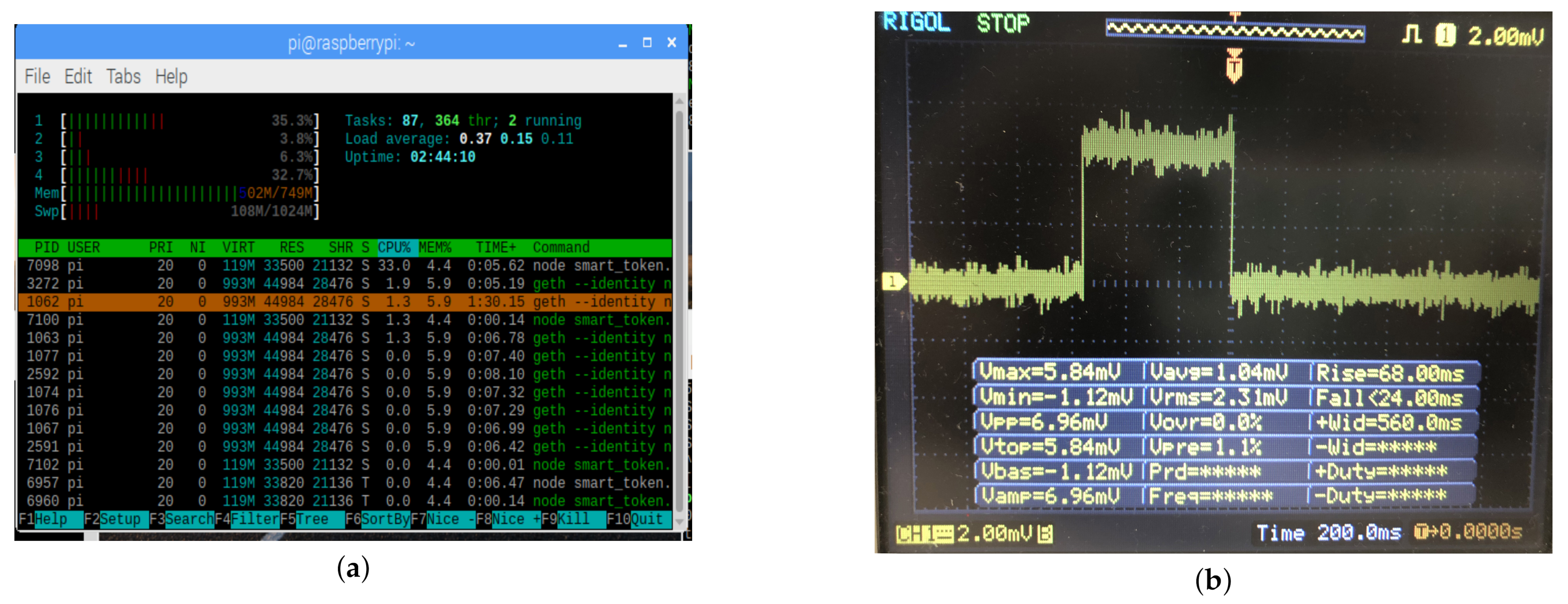Minimize the terminal window
This screenshot has height=604, width=1568.
point(622,44)
